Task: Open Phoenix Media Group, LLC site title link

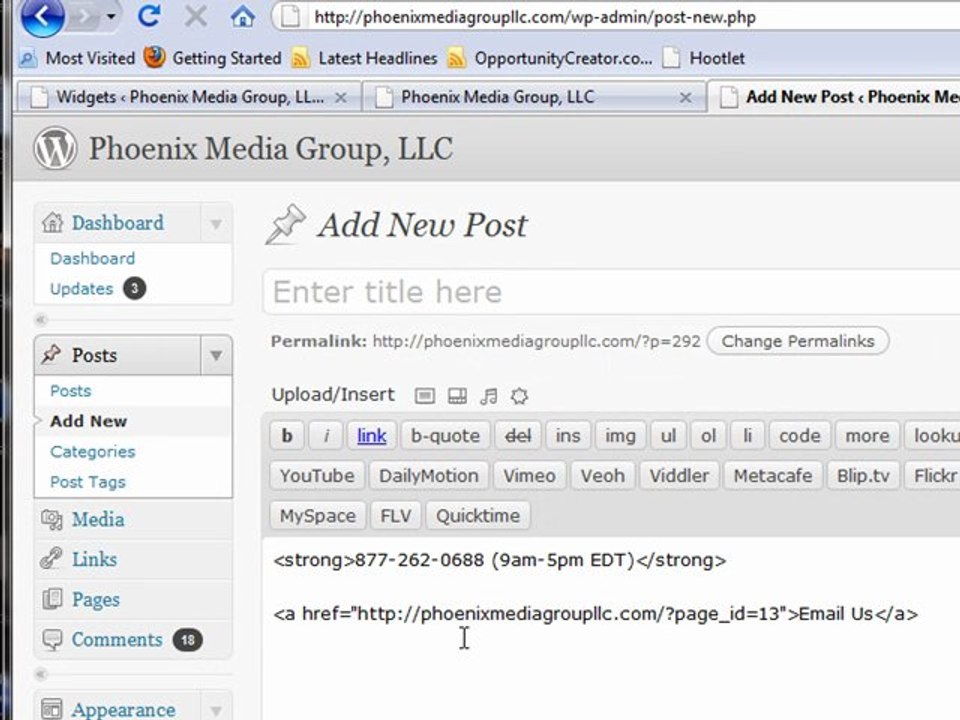Action: [x=271, y=149]
